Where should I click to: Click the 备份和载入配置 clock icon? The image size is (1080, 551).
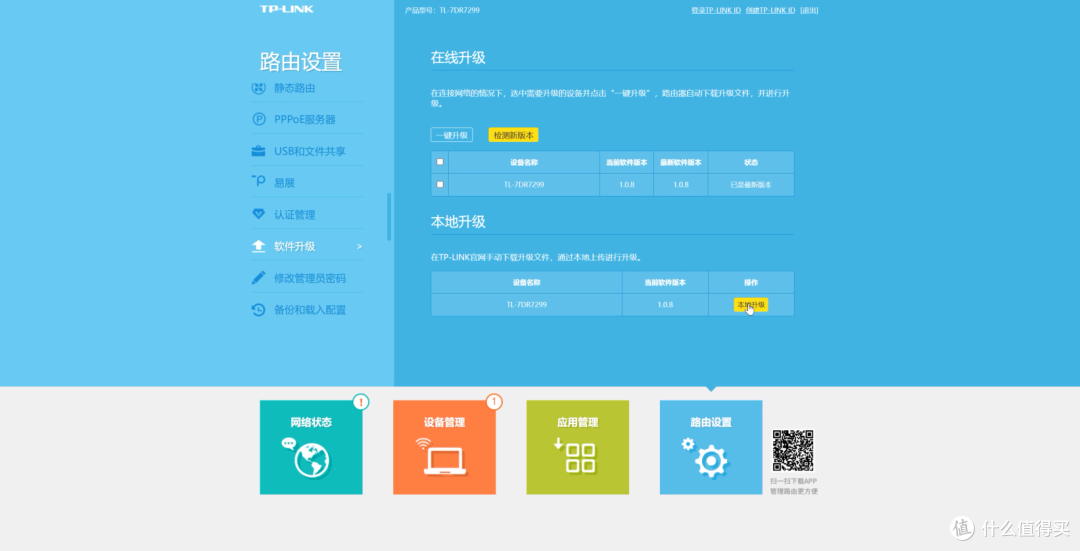pyautogui.click(x=258, y=309)
